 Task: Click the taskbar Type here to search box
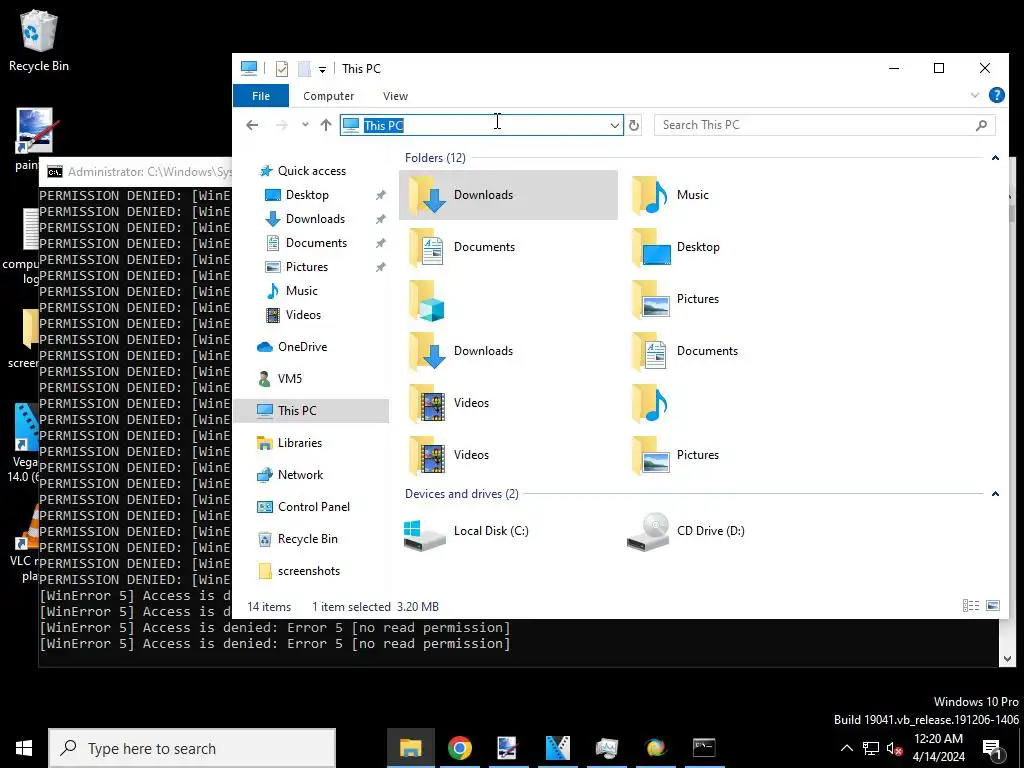pyautogui.click(x=192, y=748)
